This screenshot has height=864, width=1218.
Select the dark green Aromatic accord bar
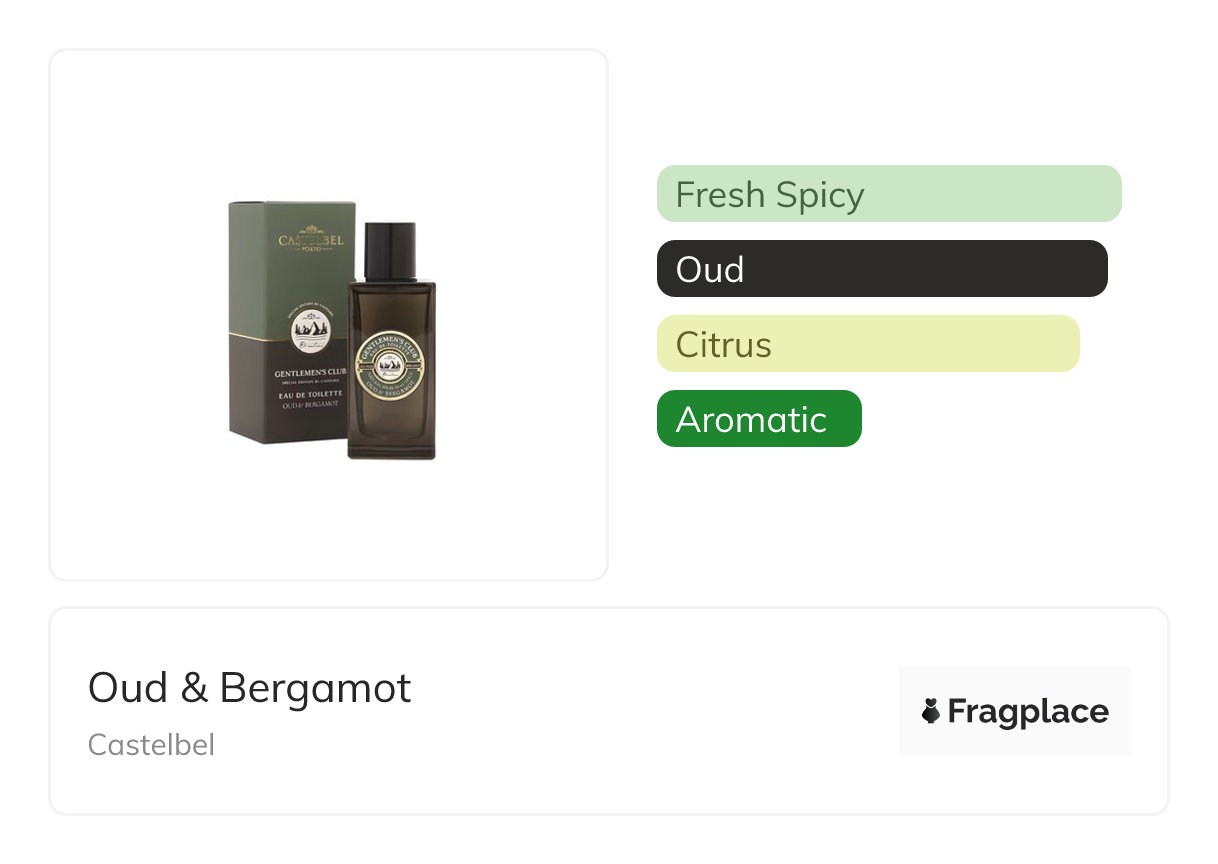point(758,419)
